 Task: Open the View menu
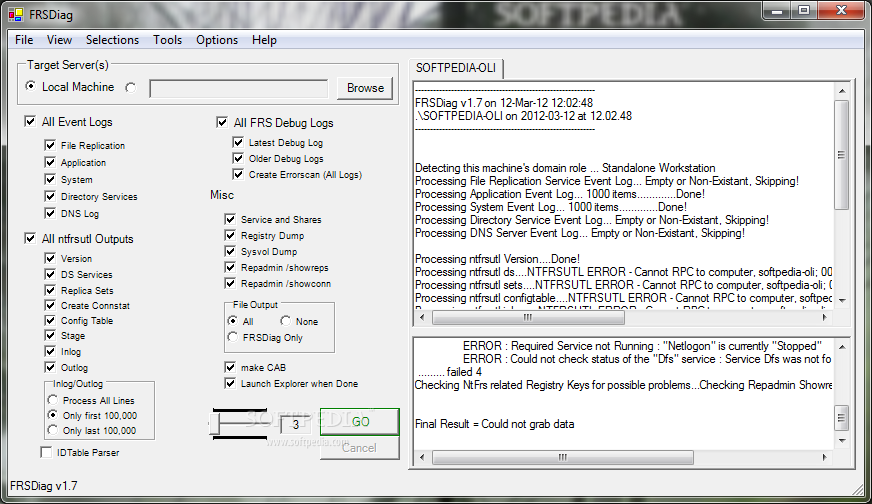pyautogui.click(x=59, y=40)
